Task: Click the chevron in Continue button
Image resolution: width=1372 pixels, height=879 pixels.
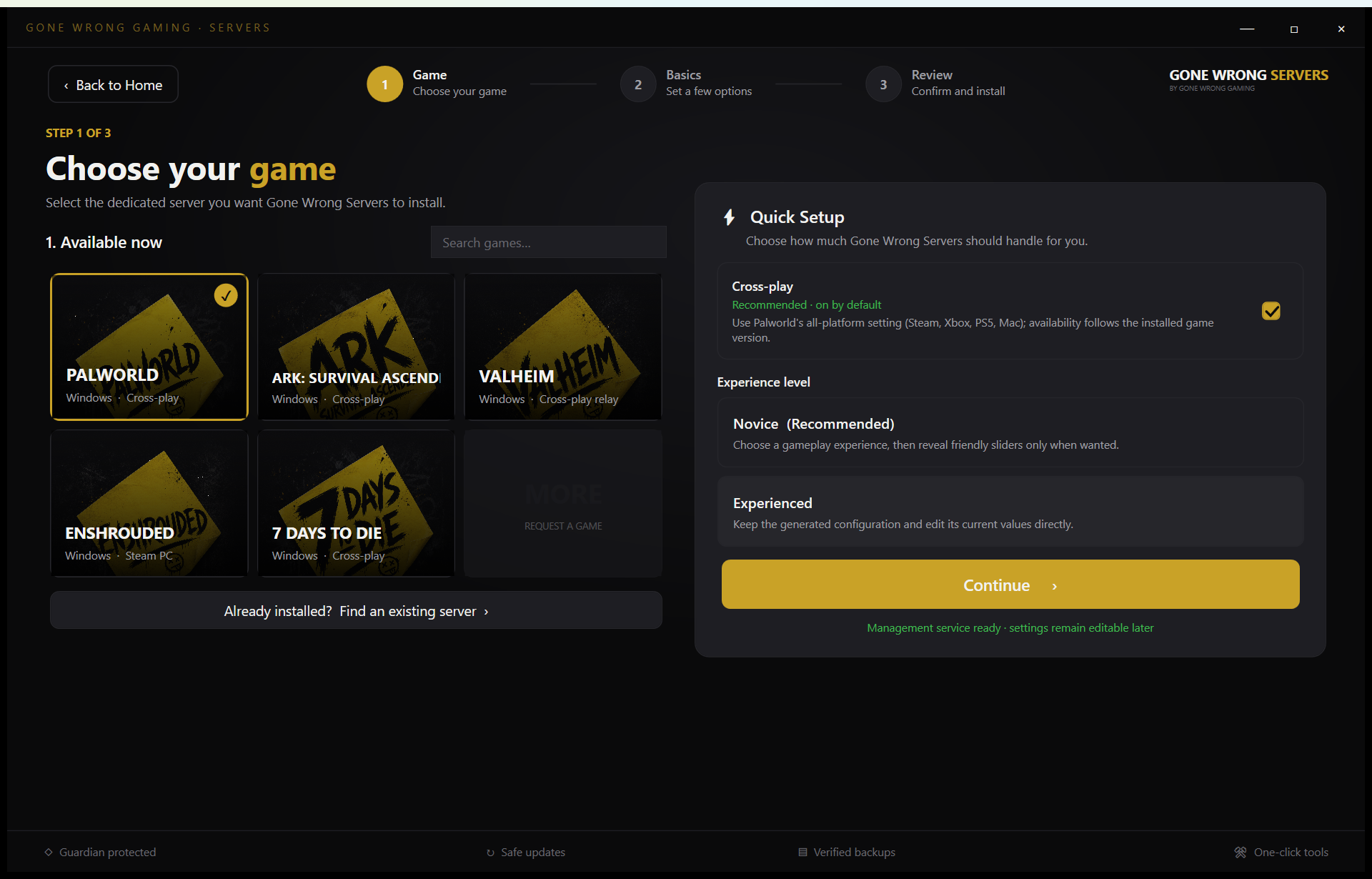Action: point(1055,586)
